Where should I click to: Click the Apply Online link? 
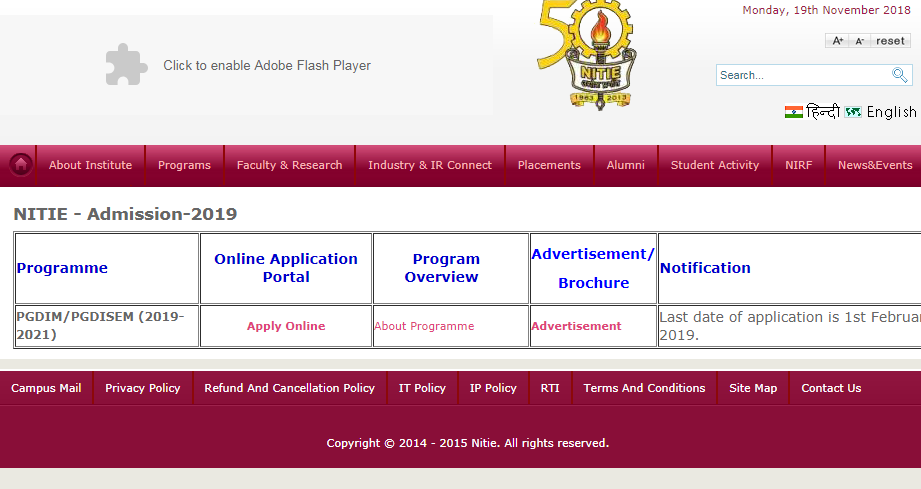click(x=286, y=326)
